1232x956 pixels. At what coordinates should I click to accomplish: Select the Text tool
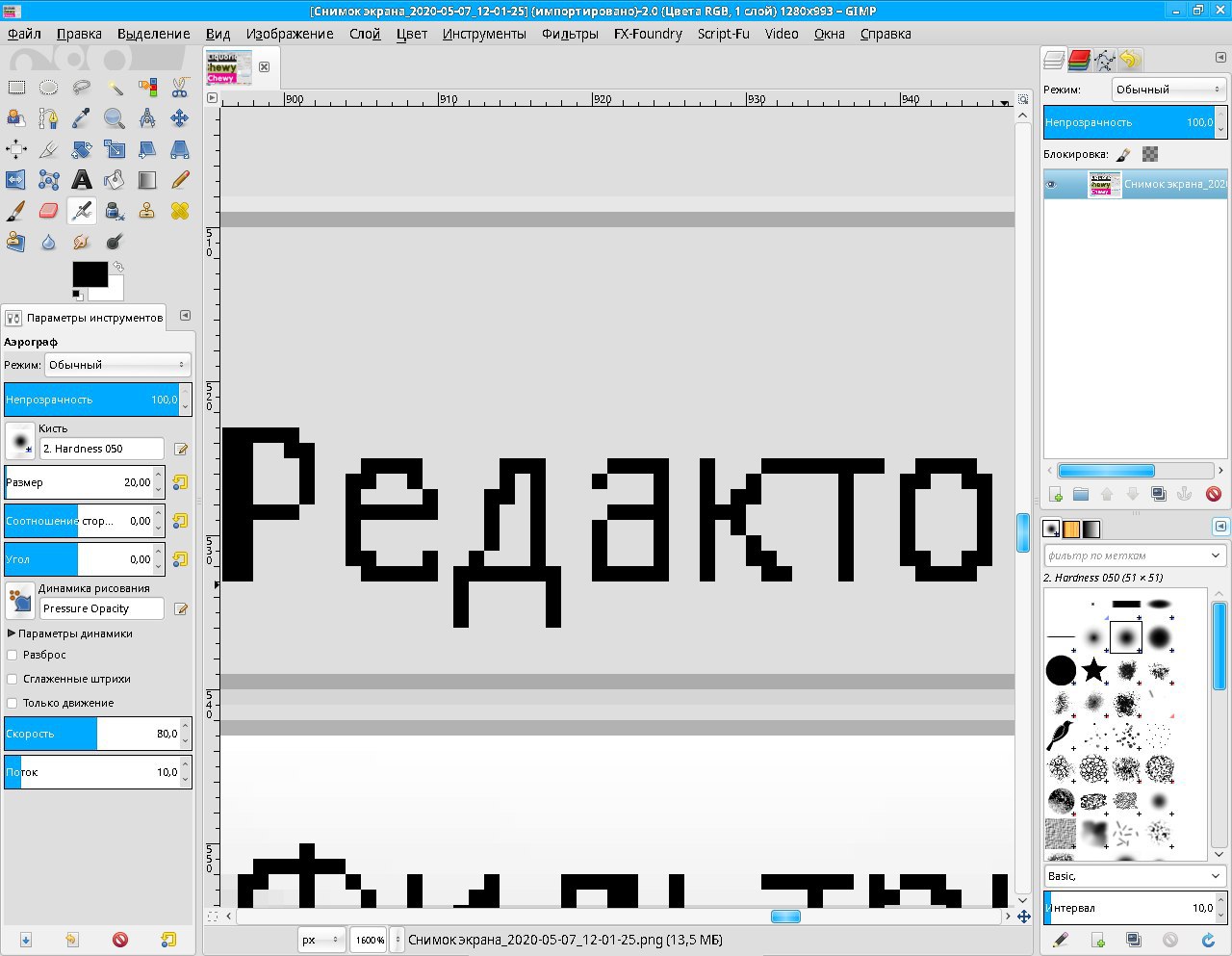click(82, 180)
